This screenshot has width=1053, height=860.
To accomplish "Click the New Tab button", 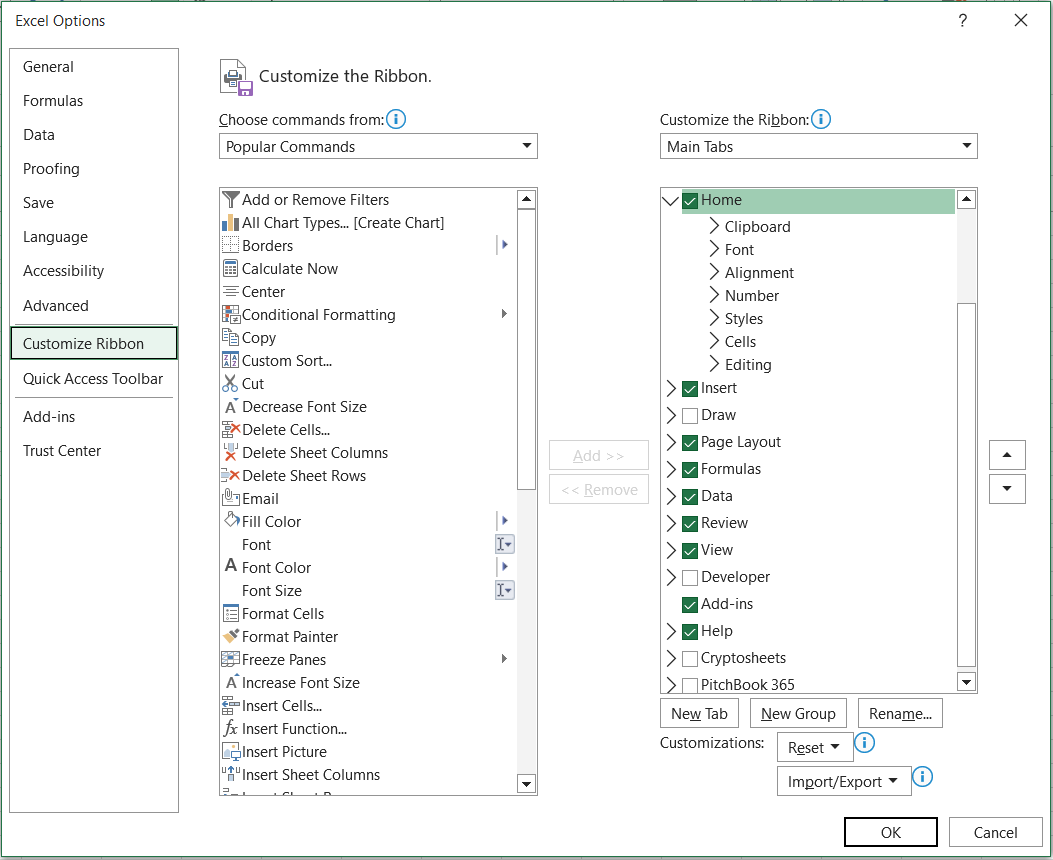I will pos(699,714).
